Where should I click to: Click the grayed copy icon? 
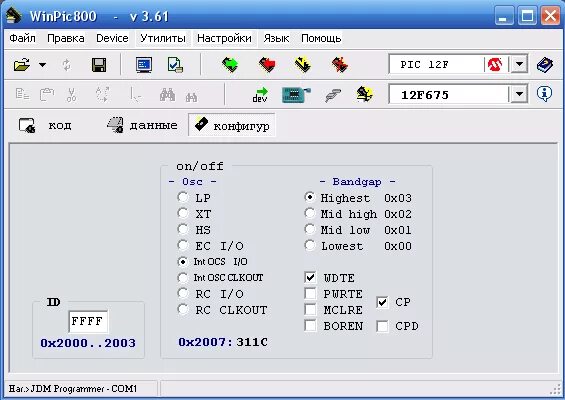(22, 94)
